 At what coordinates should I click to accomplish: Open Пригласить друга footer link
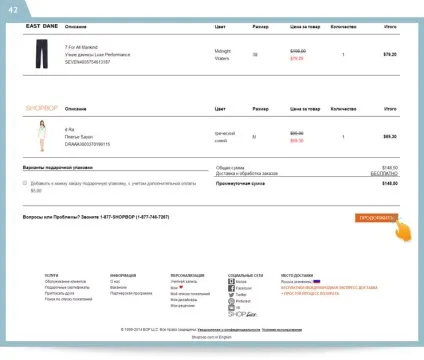click(x=59, y=293)
